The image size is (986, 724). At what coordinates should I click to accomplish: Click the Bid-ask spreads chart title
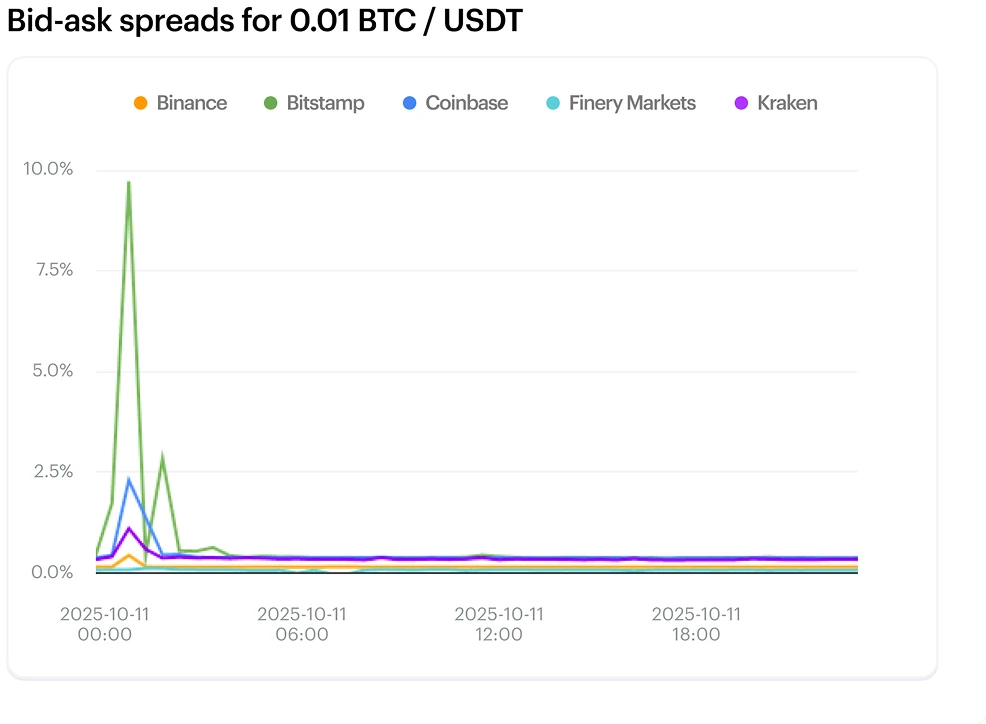pos(264,21)
